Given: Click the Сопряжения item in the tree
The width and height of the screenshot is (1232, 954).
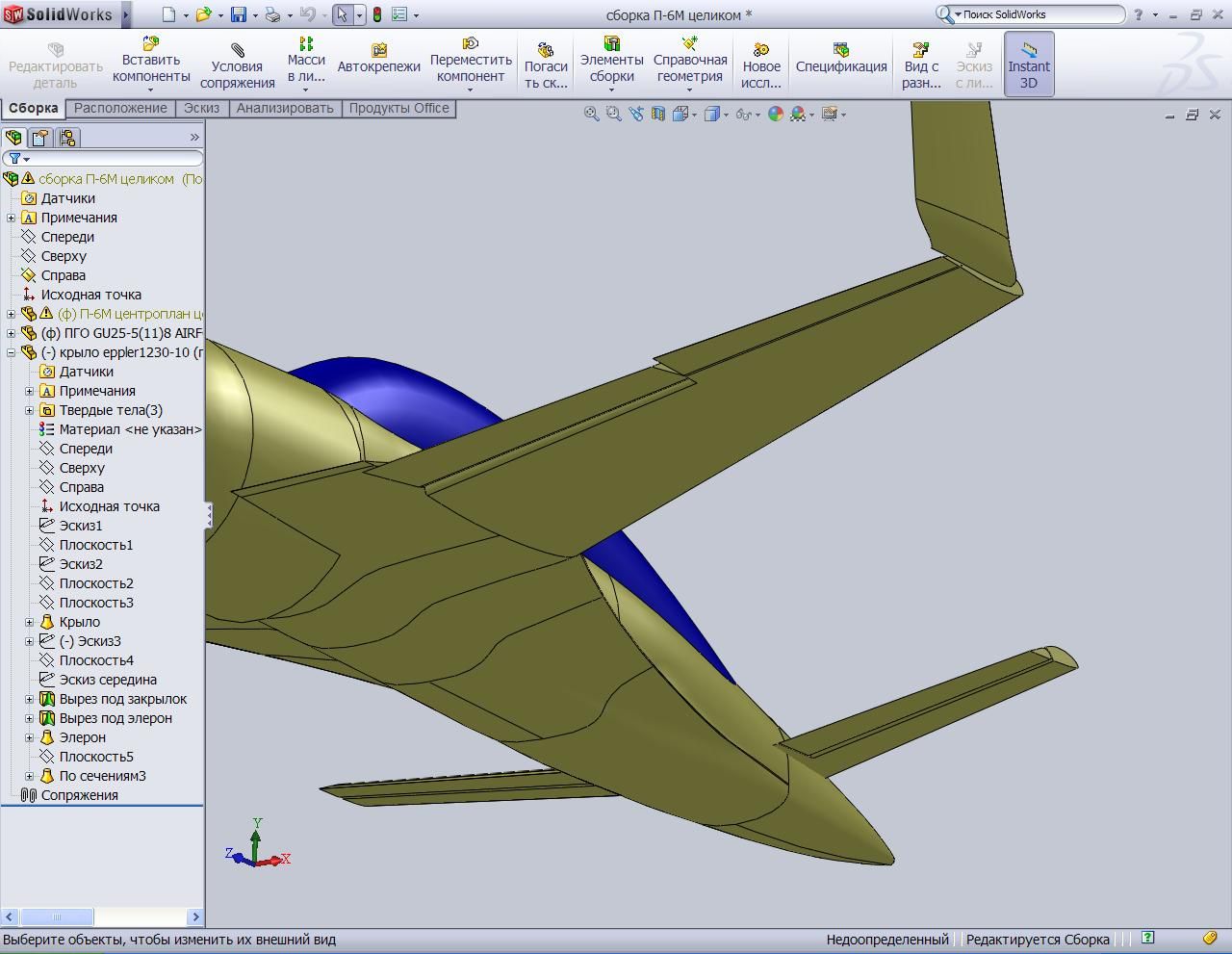Looking at the screenshot, I should point(79,795).
